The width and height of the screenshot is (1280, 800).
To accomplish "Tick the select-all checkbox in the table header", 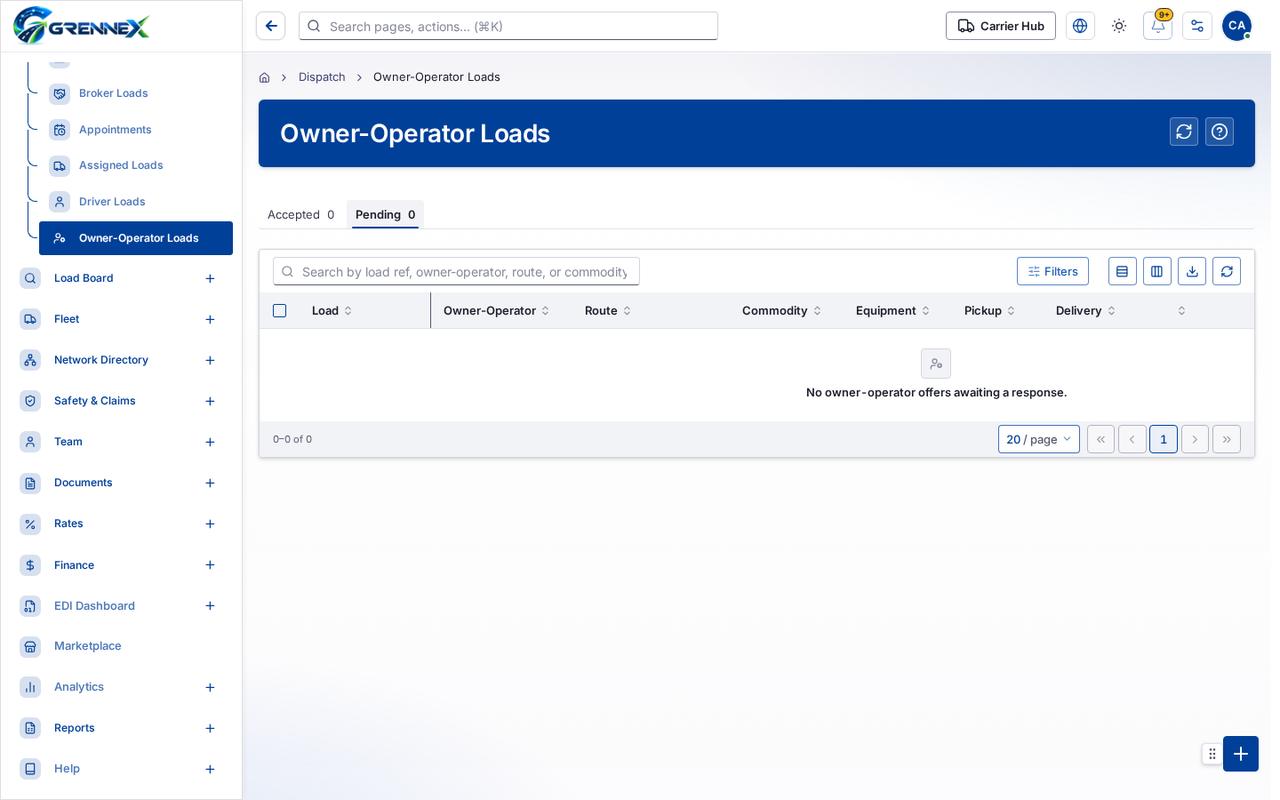I will [x=280, y=311].
